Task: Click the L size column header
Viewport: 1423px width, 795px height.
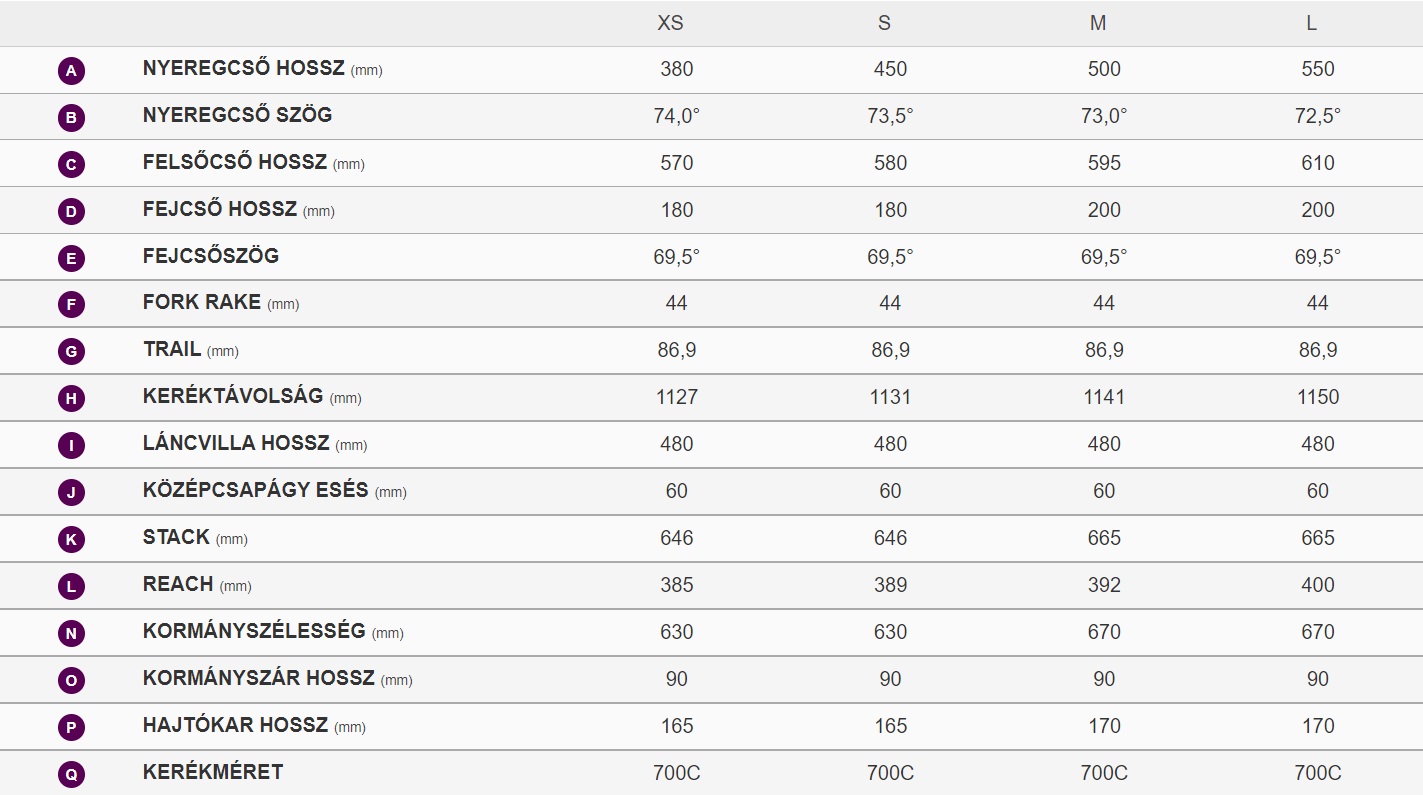Action: pyautogui.click(x=1311, y=23)
